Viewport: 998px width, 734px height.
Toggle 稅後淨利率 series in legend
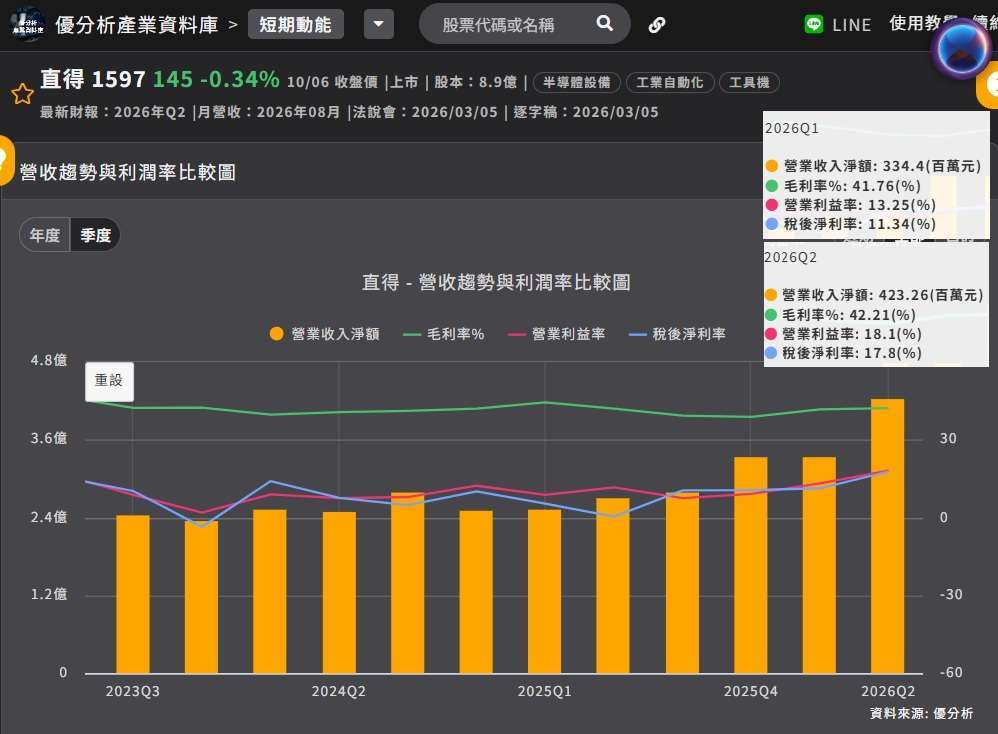(677, 334)
